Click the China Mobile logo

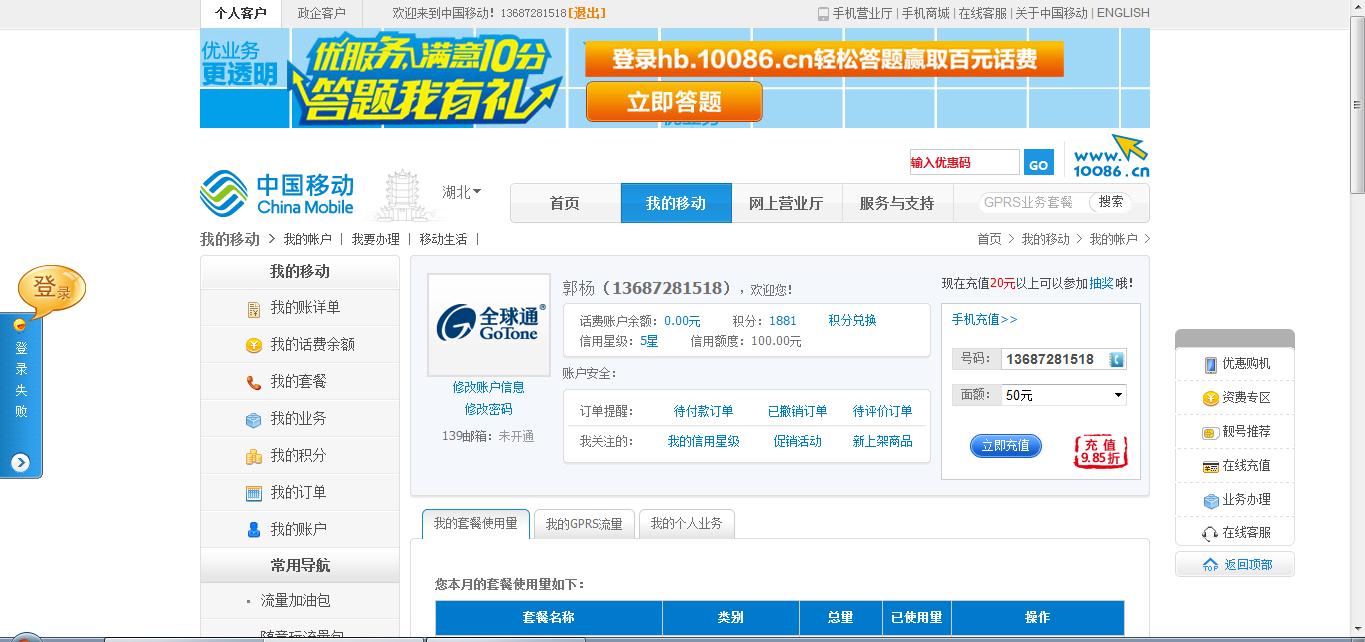[277, 193]
